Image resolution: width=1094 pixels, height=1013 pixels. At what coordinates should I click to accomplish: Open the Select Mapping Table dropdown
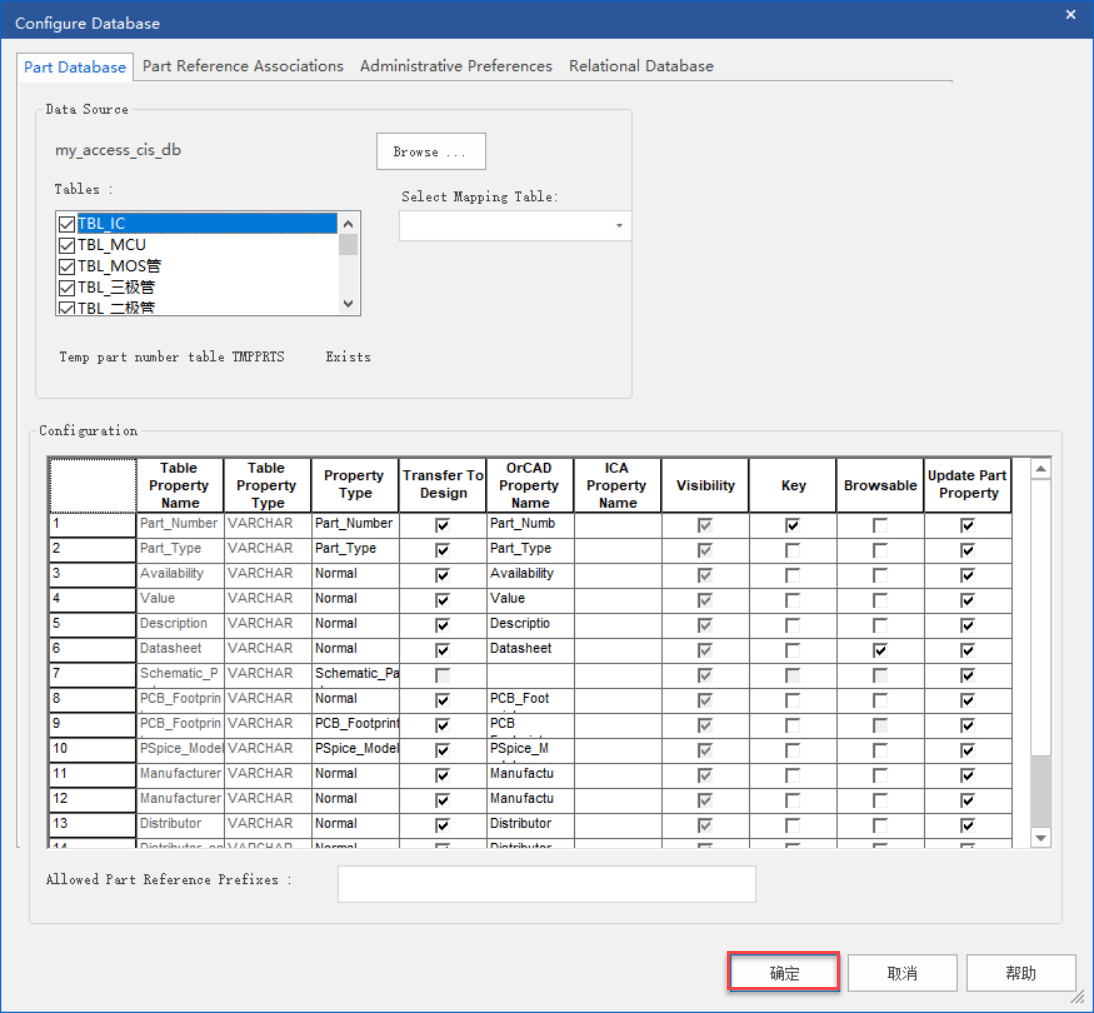coord(619,226)
